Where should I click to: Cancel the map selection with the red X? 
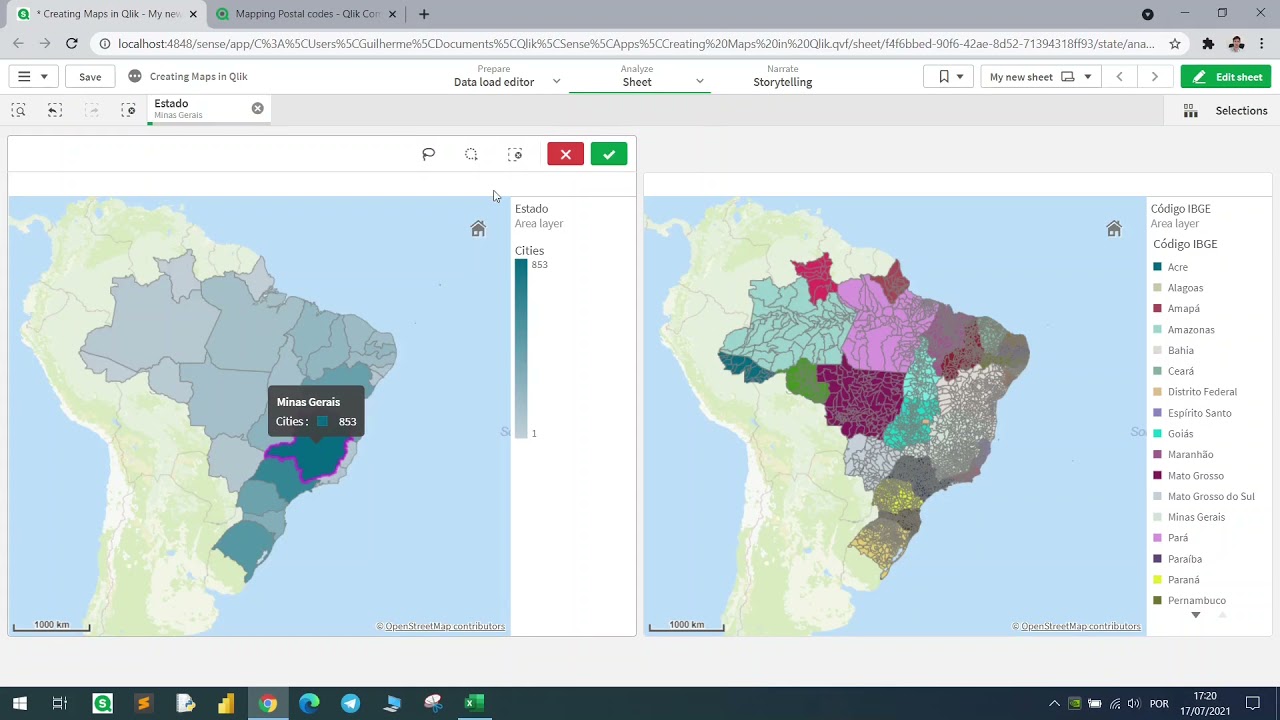tap(565, 154)
